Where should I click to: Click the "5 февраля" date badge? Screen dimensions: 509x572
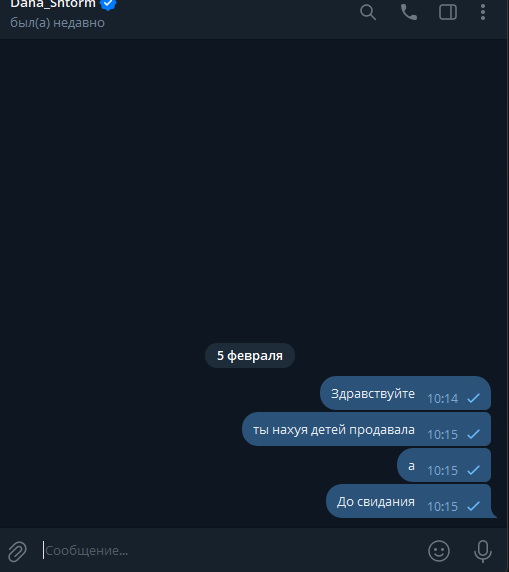pos(250,355)
